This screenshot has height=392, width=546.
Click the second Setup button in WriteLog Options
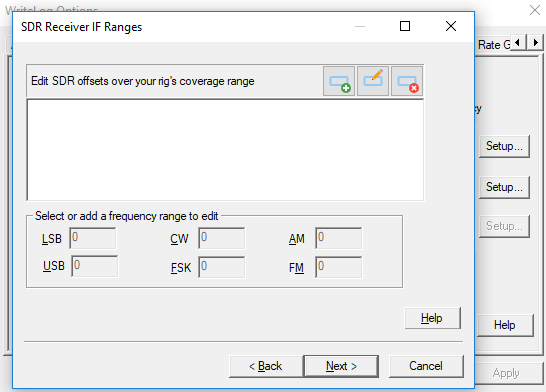[x=504, y=188]
